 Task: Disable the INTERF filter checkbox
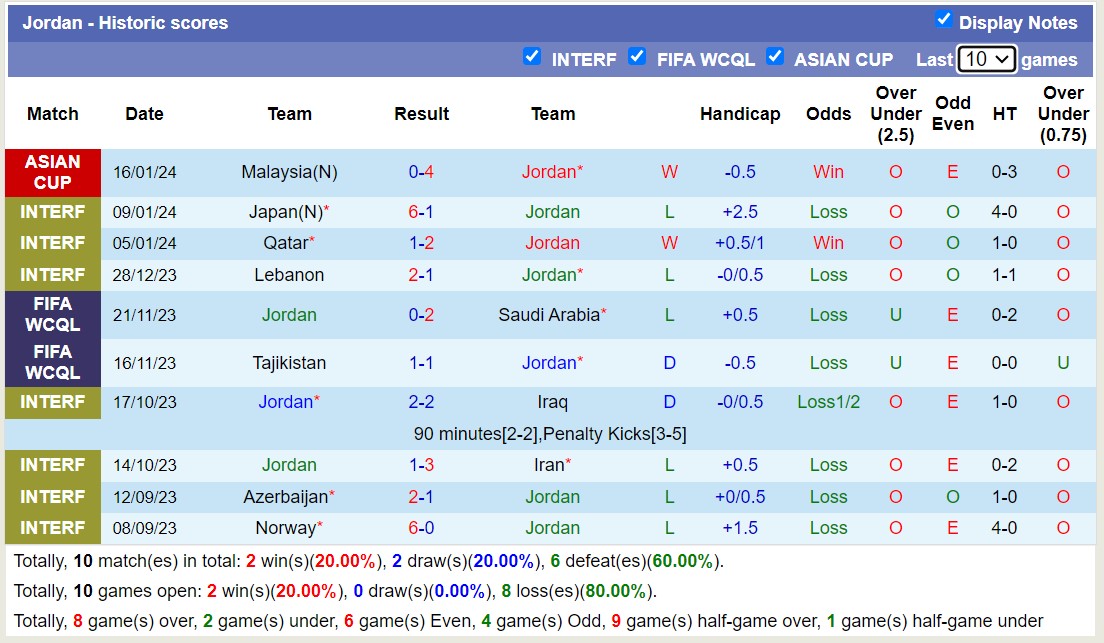[532, 58]
